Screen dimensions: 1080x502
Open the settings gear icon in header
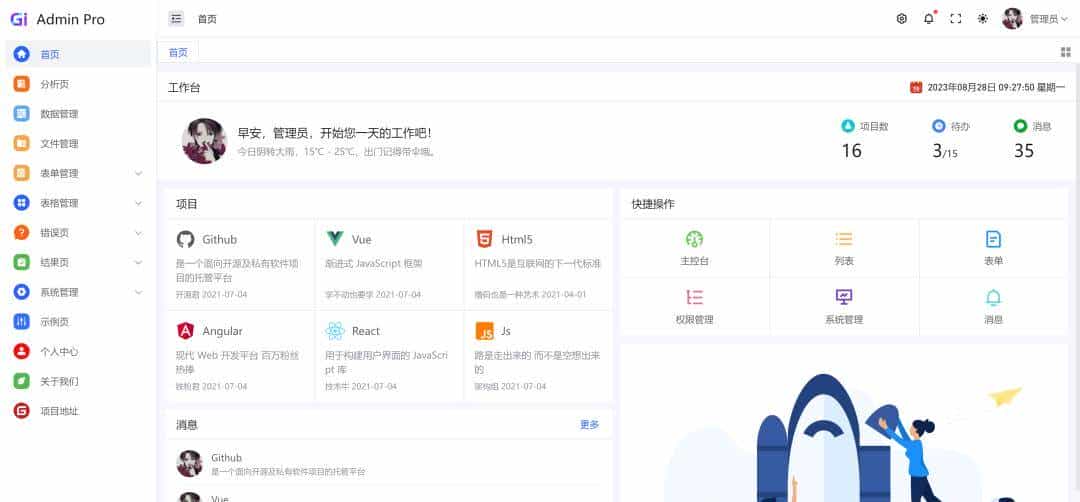[902, 19]
